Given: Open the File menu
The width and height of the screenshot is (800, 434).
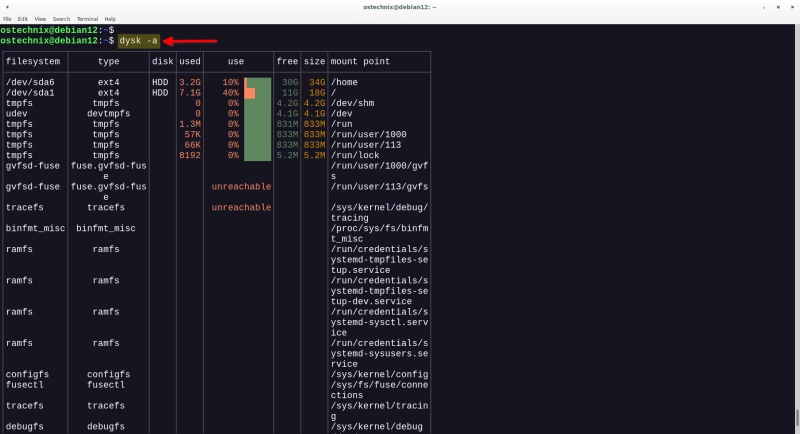Looking at the screenshot, I should [x=7, y=19].
